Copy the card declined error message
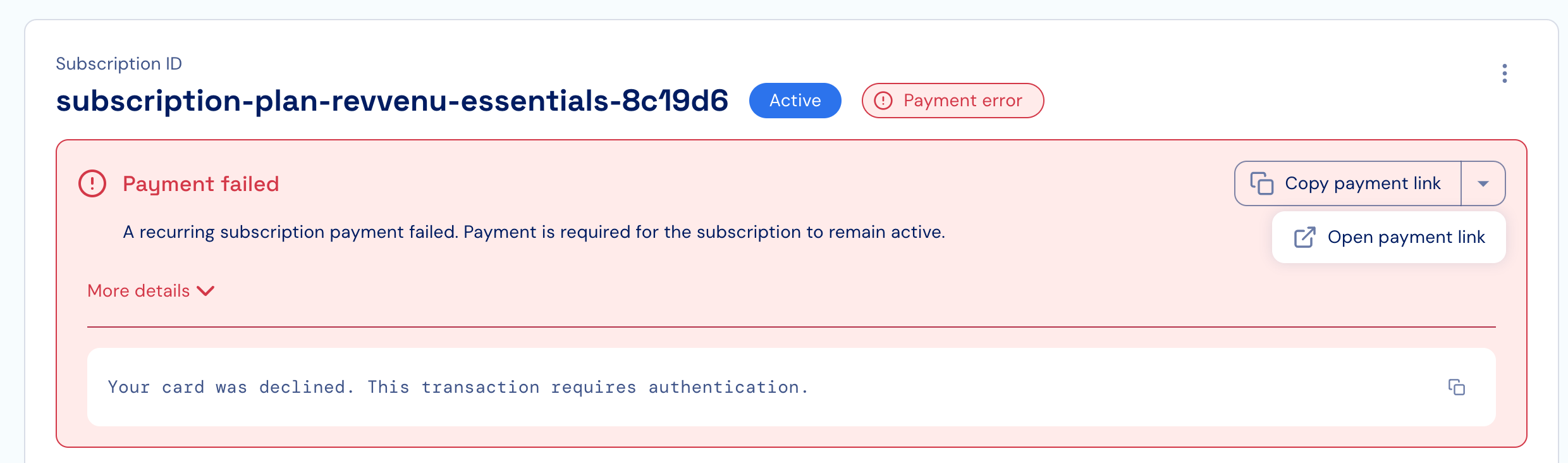Screen dimensions: 1568x463 tap(1456, 387)
